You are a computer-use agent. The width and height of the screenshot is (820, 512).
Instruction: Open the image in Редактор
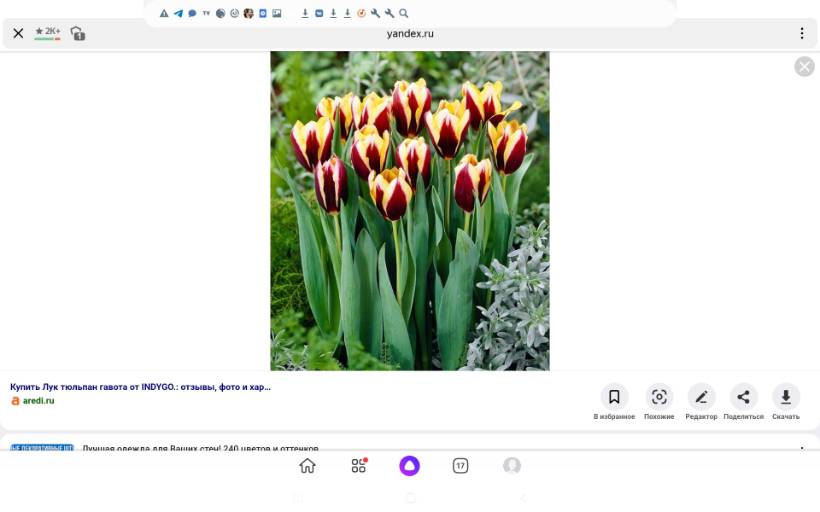click(x=701, y=397)
